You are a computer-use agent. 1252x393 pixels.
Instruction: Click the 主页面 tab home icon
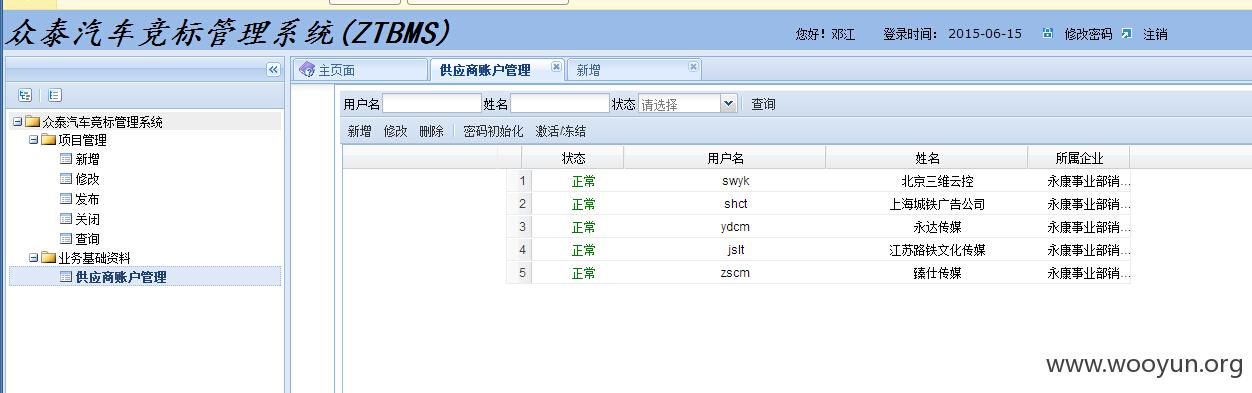tap(308, 70)
